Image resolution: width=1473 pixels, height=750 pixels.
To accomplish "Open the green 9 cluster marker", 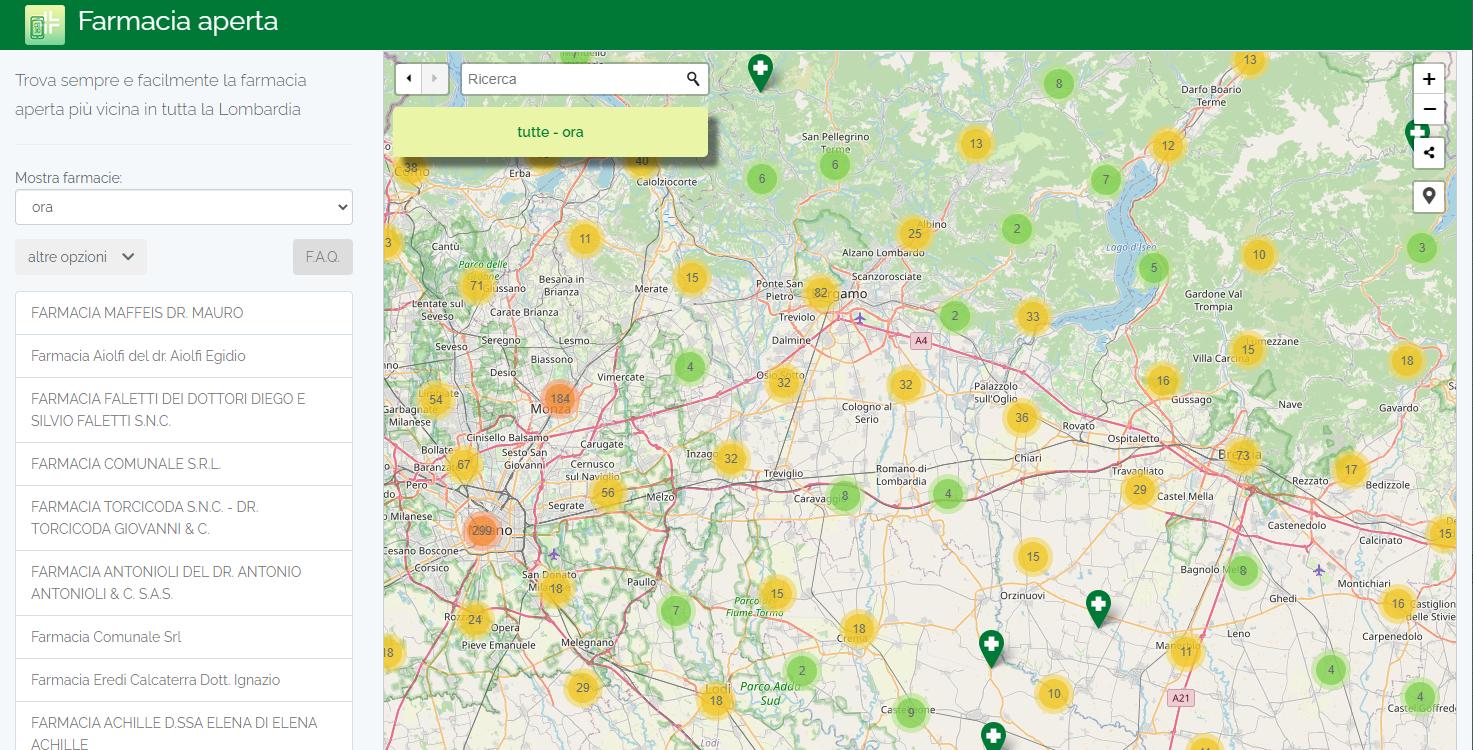I will point(910,713).
